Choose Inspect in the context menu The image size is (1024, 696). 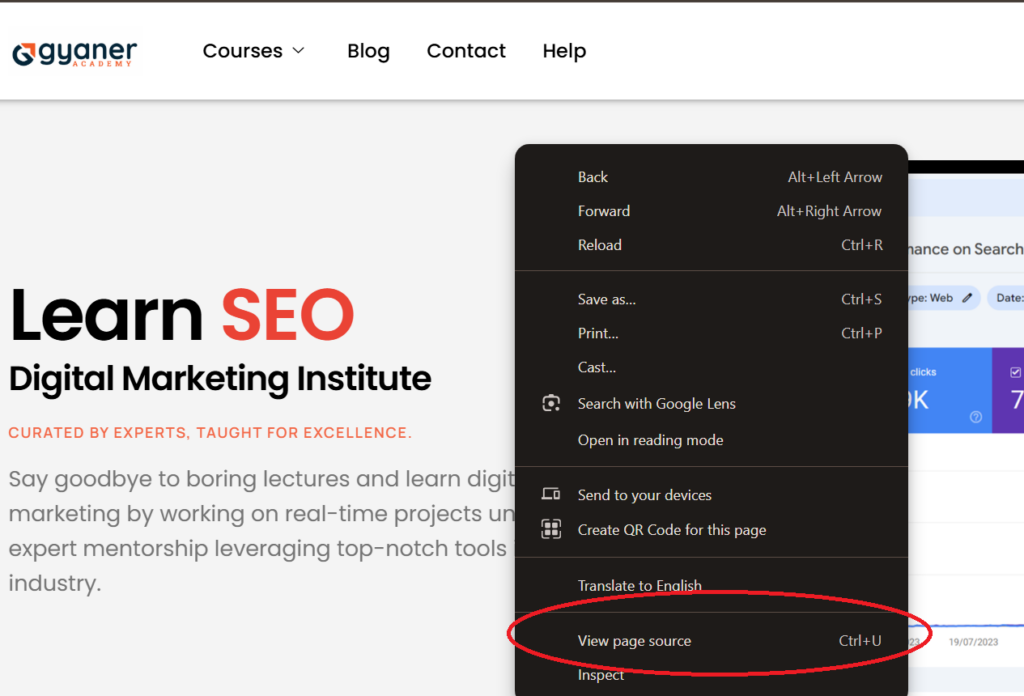point(601,675)
